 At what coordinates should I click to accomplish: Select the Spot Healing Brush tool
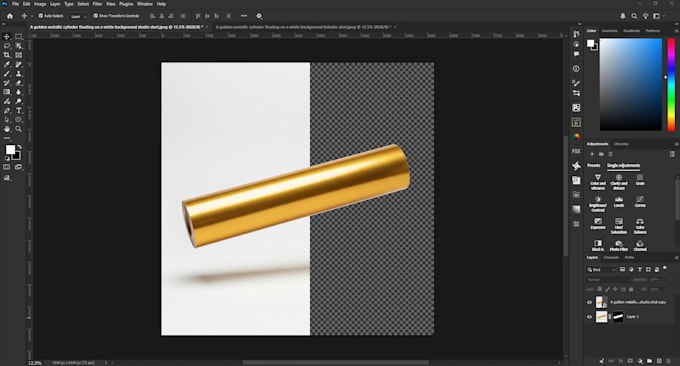pyautogui.click(x=19, y=64)
